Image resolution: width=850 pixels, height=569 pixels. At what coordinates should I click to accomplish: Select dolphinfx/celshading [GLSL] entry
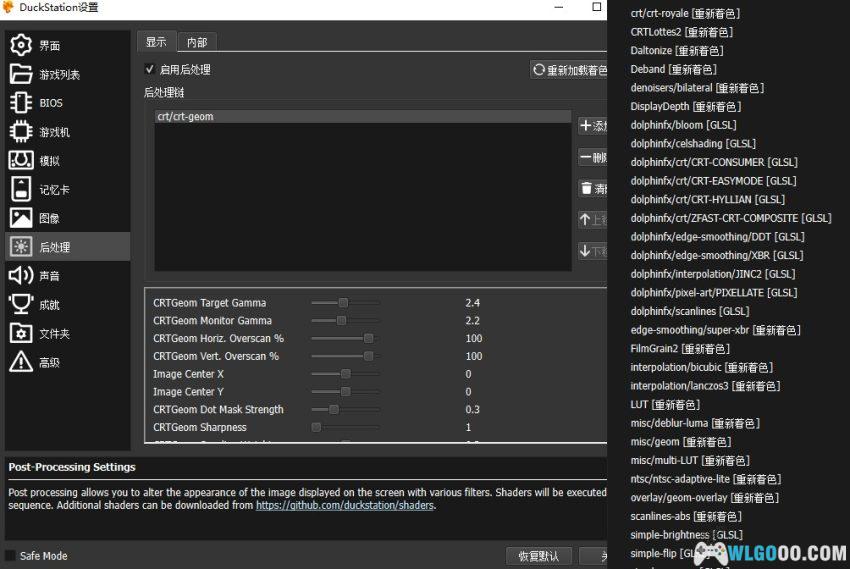(x=693, y=144)
